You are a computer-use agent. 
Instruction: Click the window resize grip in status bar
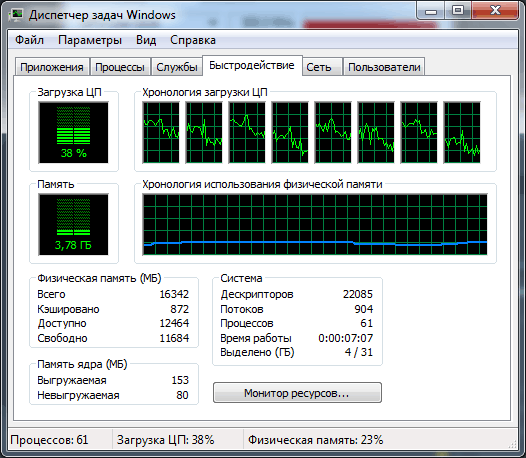(x=513, y=444)
